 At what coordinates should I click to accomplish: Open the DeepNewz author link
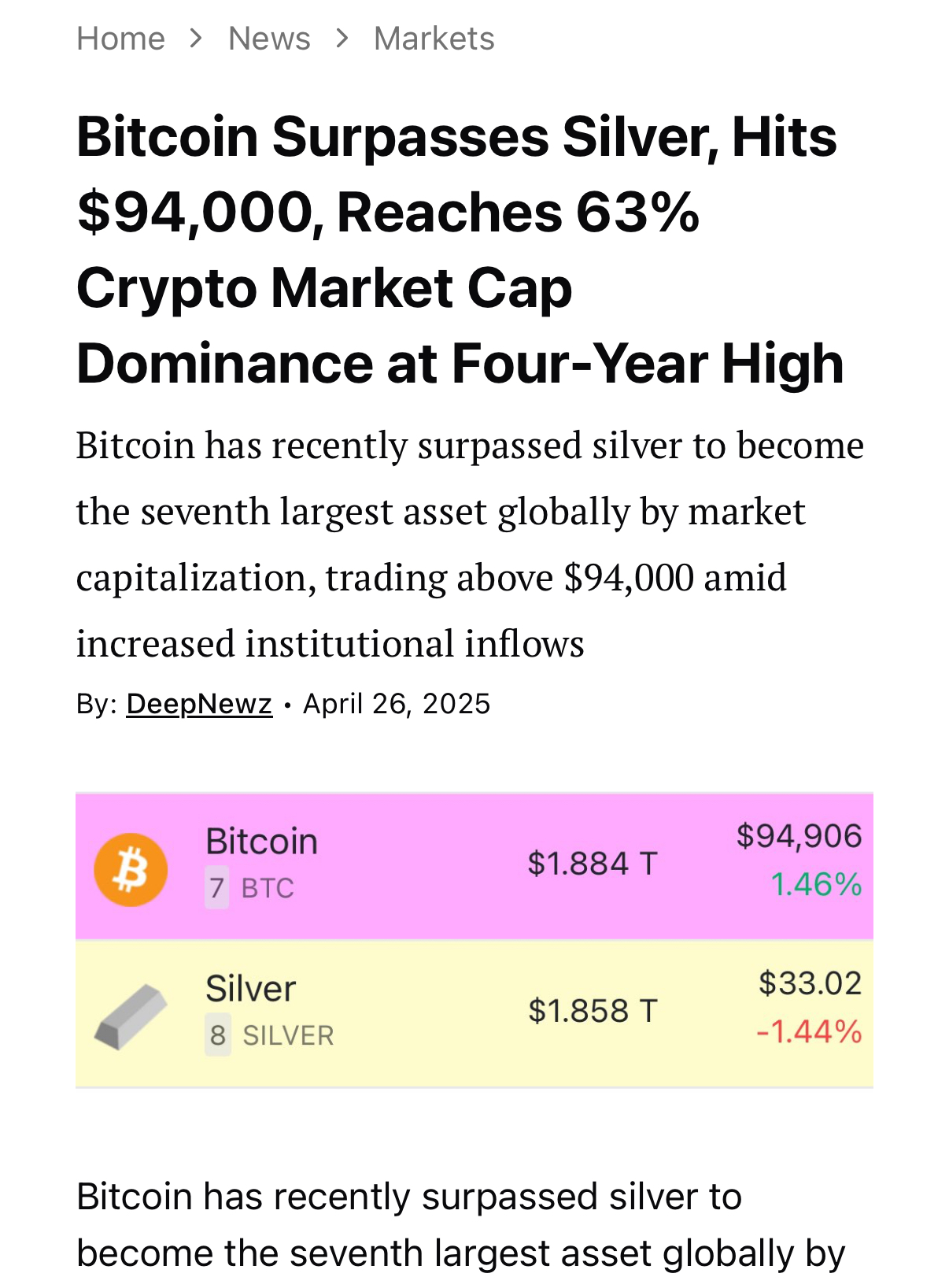[199, 704]
